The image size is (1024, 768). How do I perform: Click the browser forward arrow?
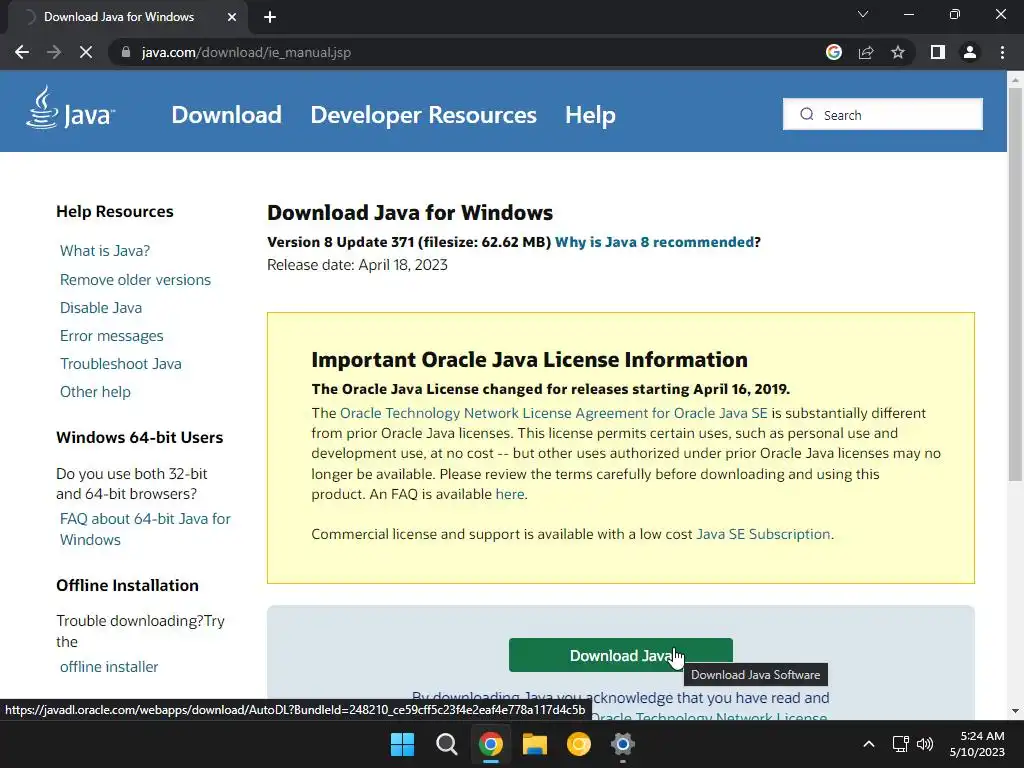coord(54,52)
